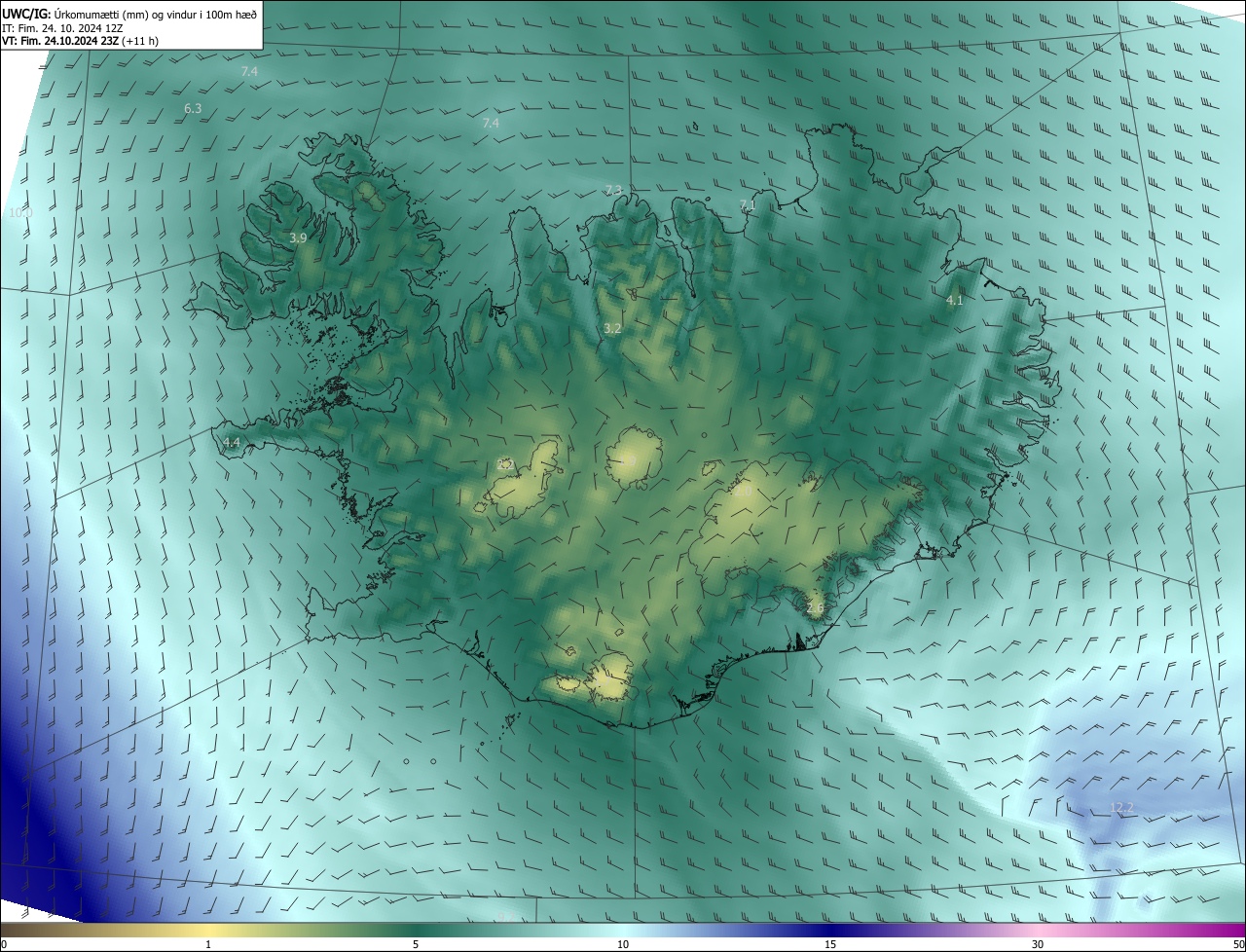This screenshot has width=1246, height=952.
Task: Select the 12.2 value label offshore southeast
Action: click(1122, 808)
